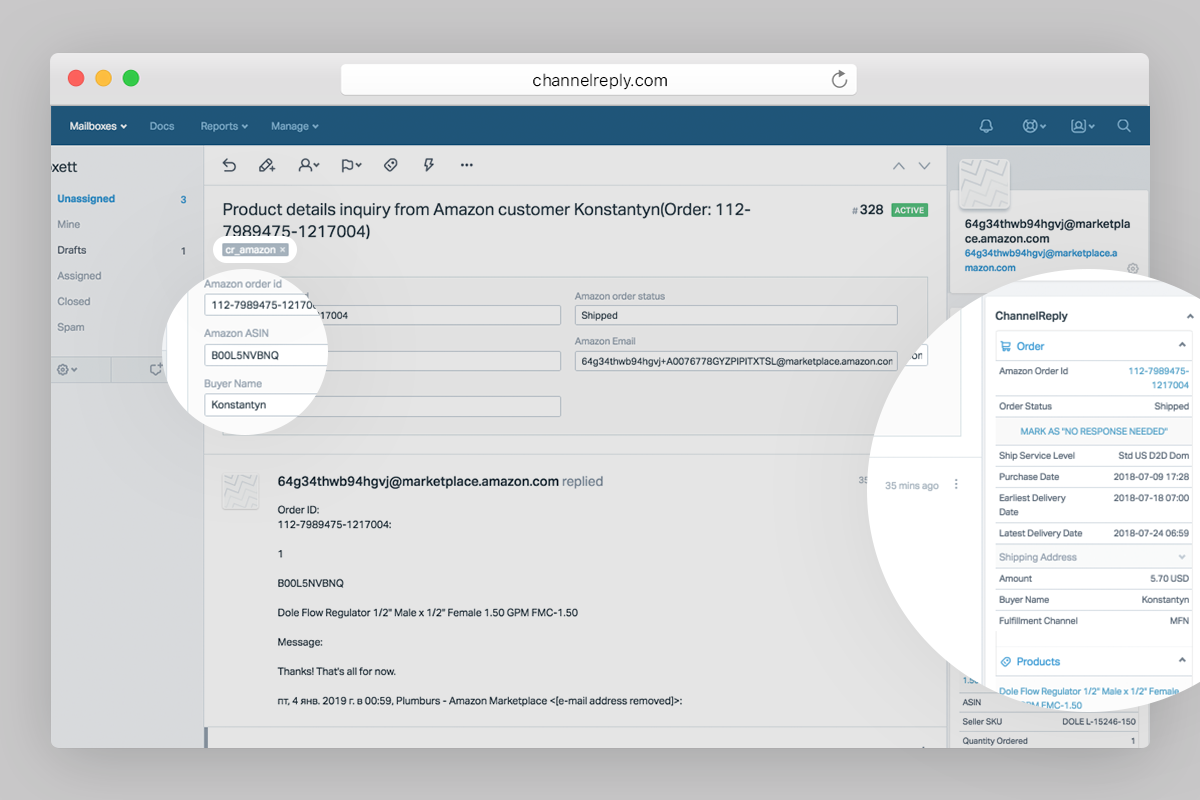Open the Assigned folder

click(x=79, y=276)
